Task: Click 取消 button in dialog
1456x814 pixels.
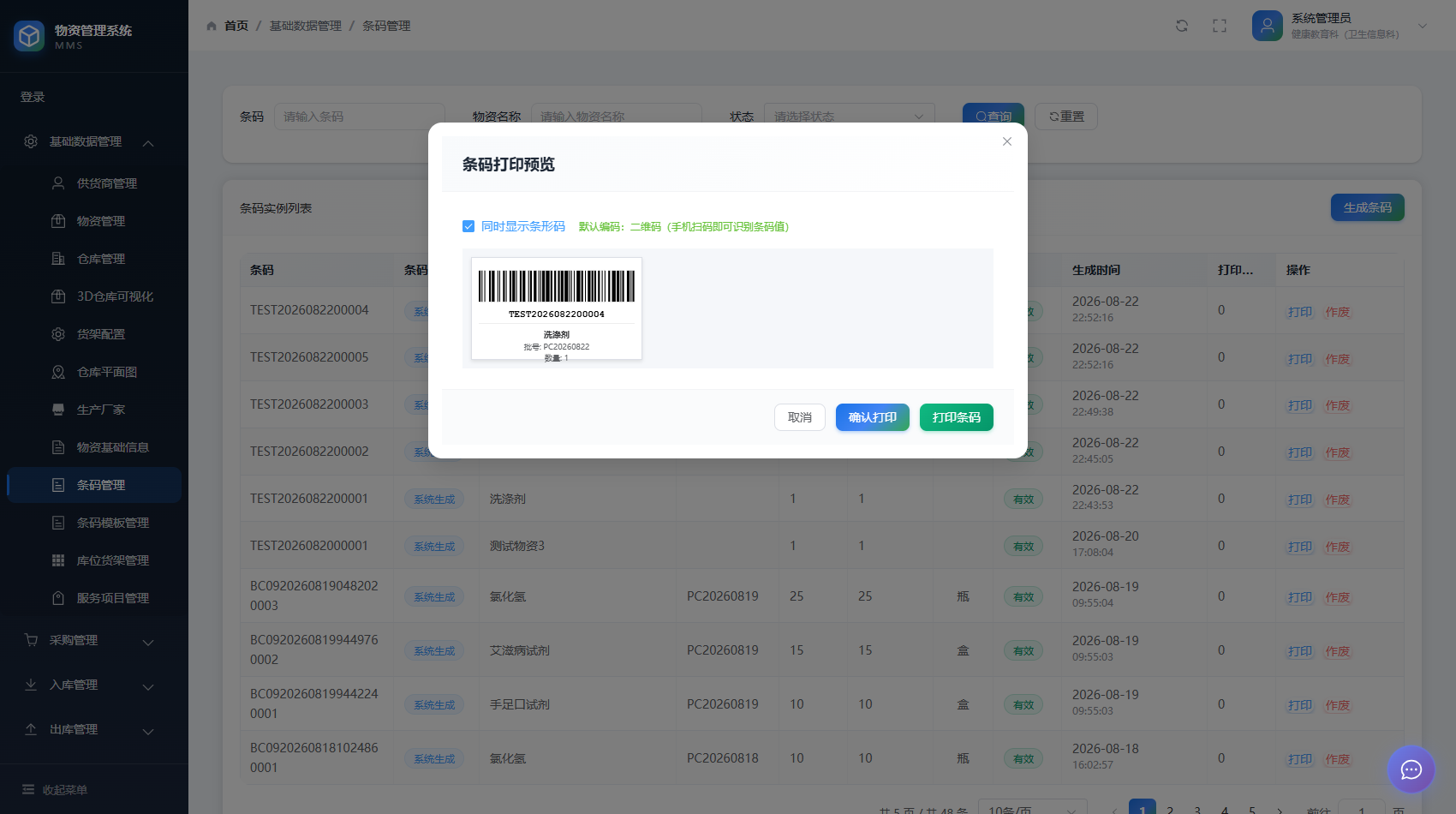Action: click(800, 417)
